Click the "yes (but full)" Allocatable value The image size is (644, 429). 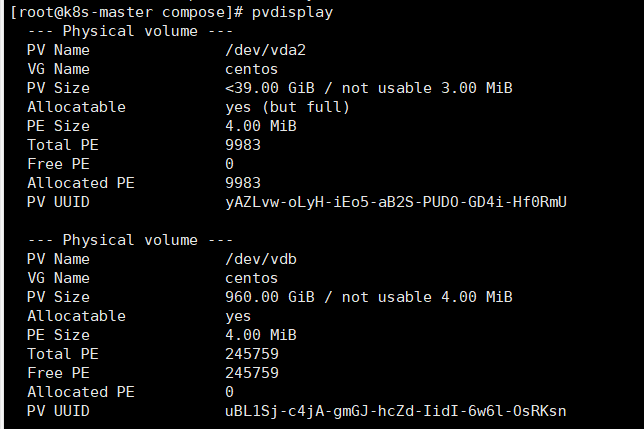(288, 107)
